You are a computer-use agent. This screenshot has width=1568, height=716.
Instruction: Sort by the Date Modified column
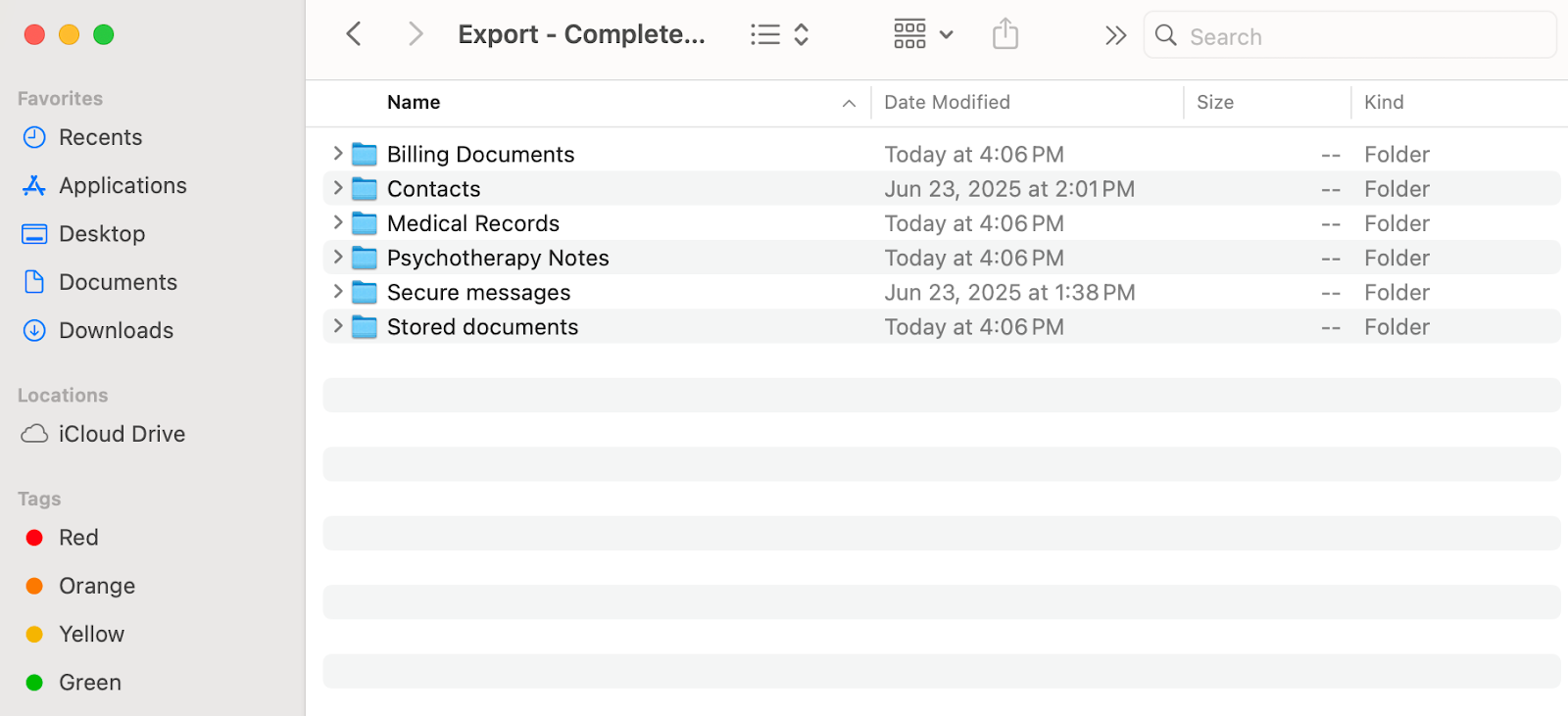[947, 102]
